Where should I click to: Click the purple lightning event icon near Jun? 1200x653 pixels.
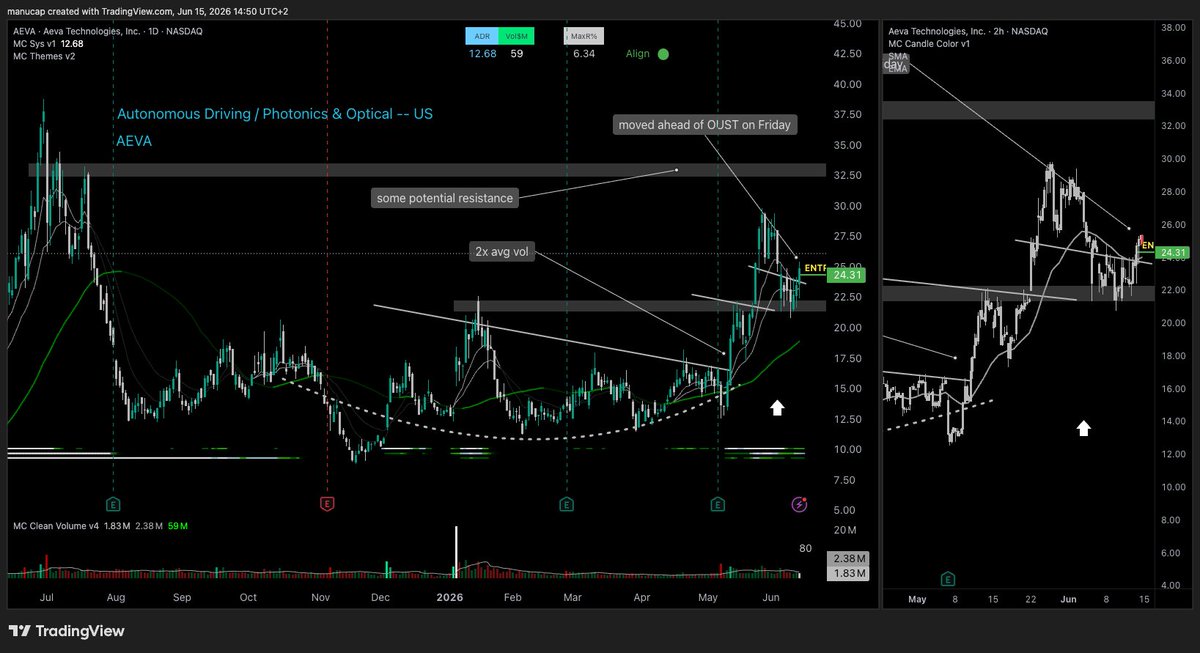tap(800, 503)
